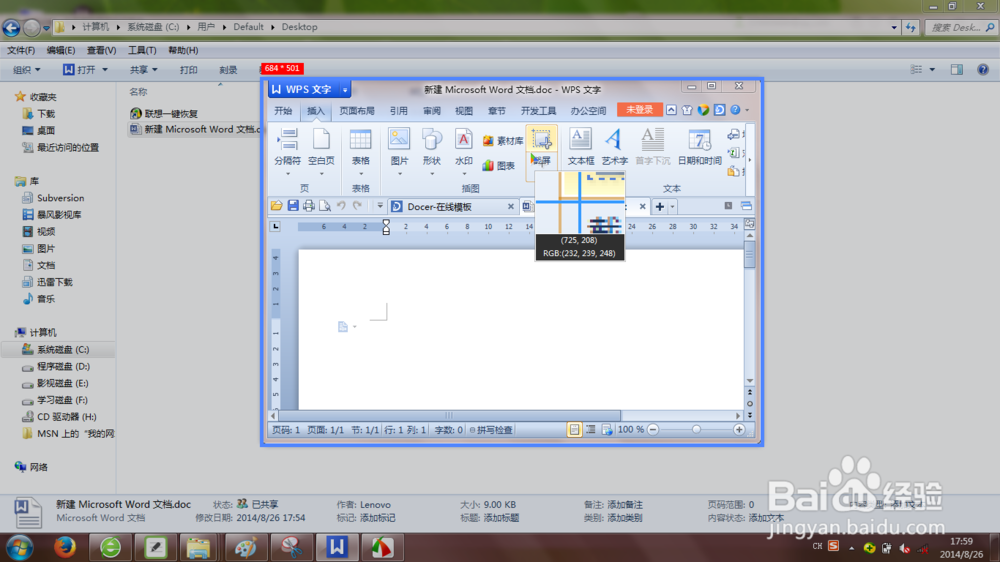Switch to the 审阅 ribbon tab

pos(432,110)
